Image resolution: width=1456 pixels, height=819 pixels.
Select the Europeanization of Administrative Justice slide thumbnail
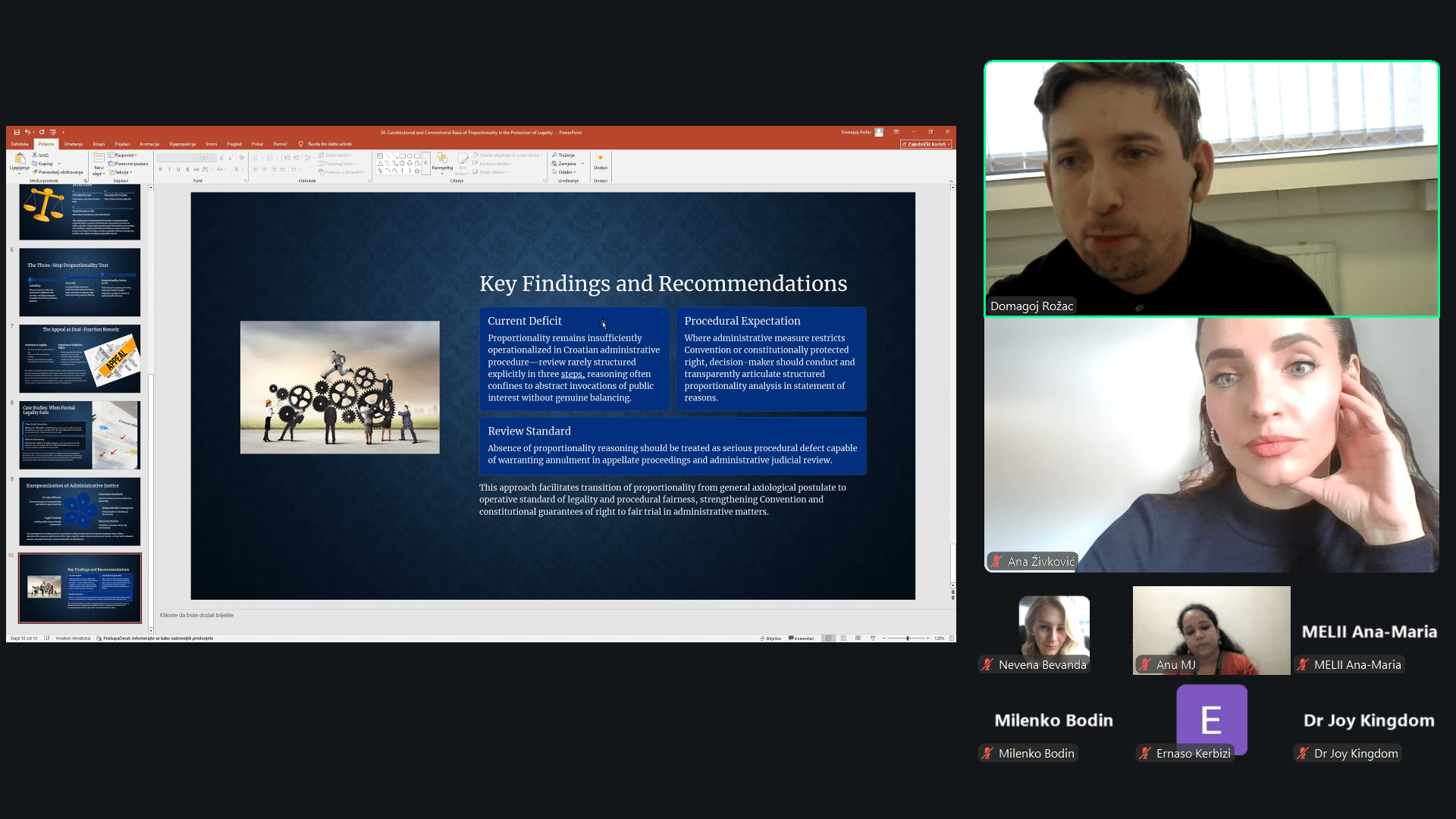(80, 511)
